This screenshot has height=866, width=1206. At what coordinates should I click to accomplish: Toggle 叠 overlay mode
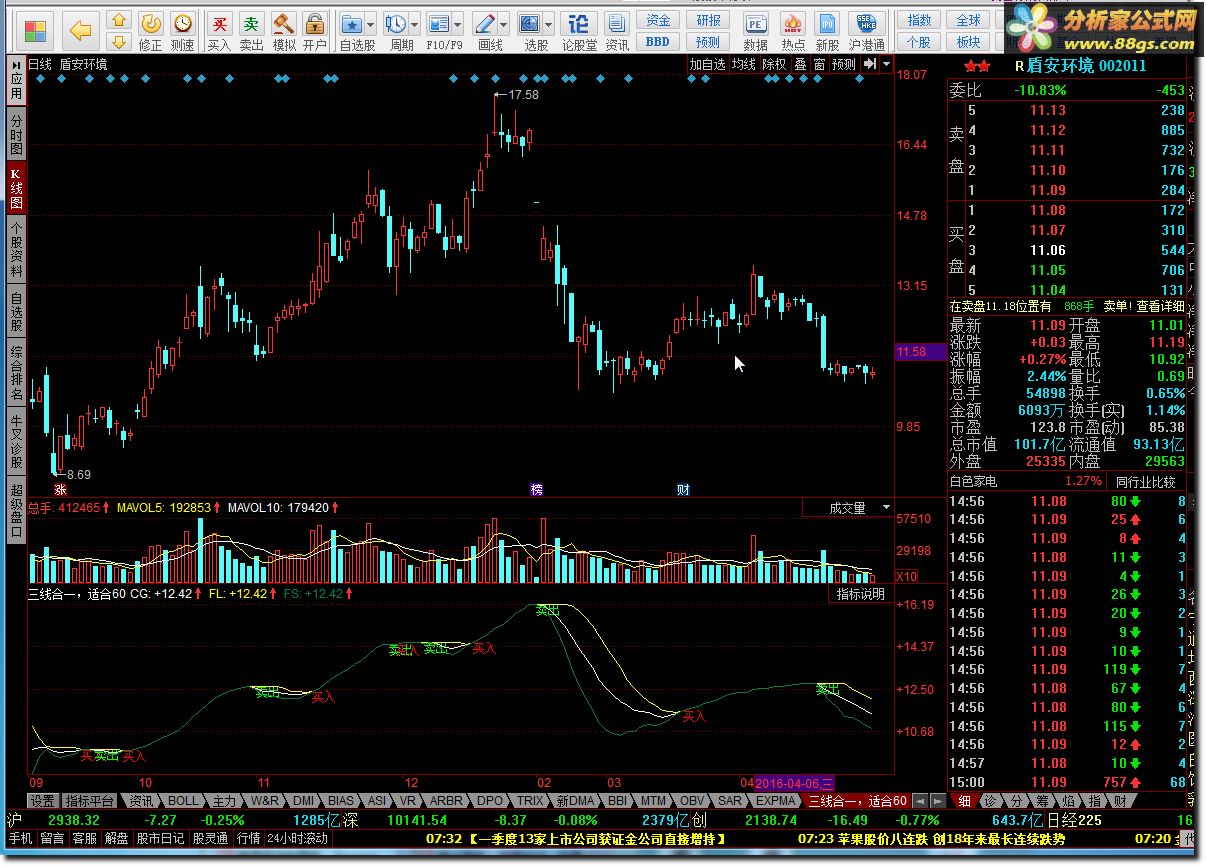tap(800, 64)
